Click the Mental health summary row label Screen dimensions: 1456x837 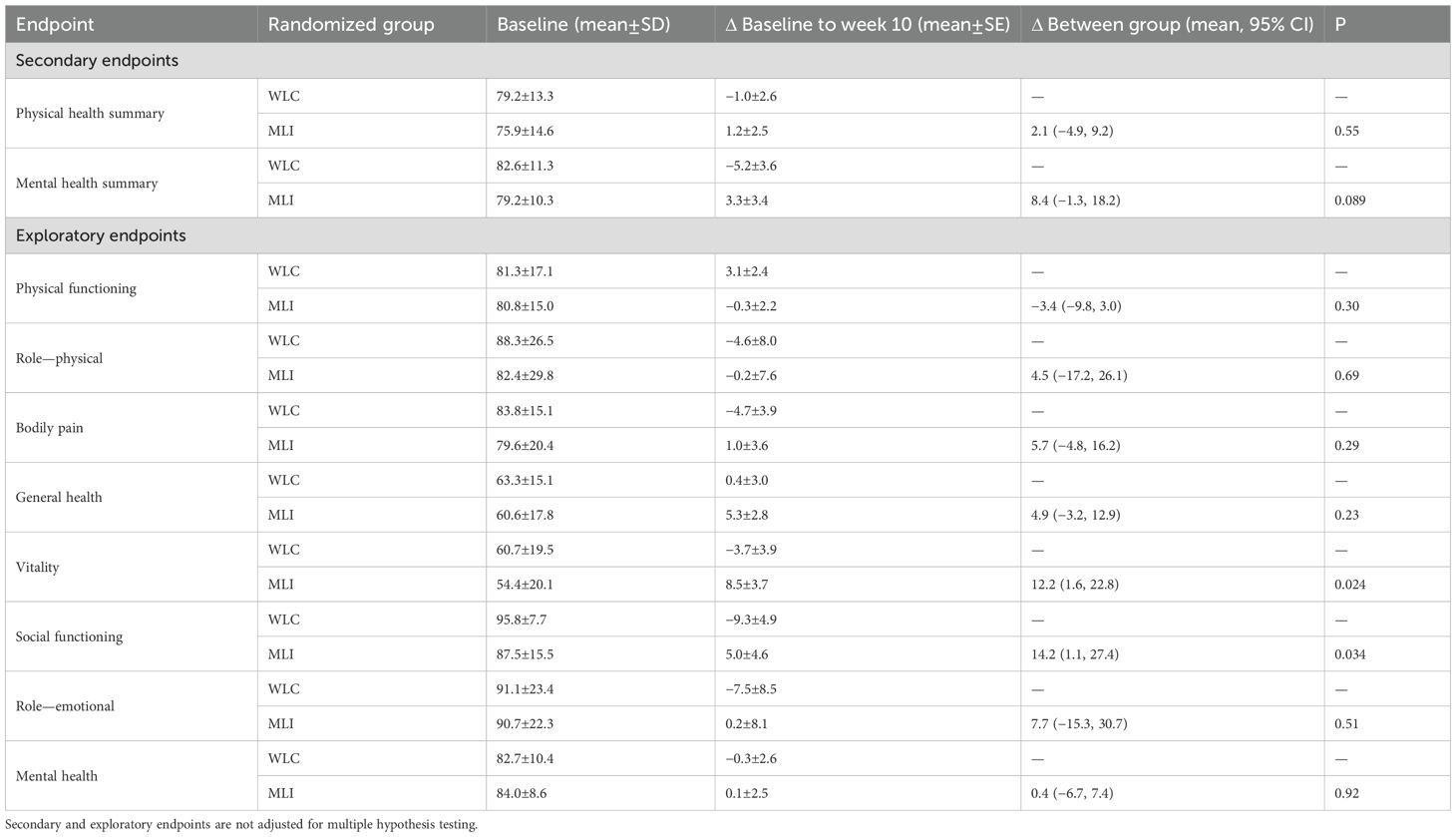point(87,184)
